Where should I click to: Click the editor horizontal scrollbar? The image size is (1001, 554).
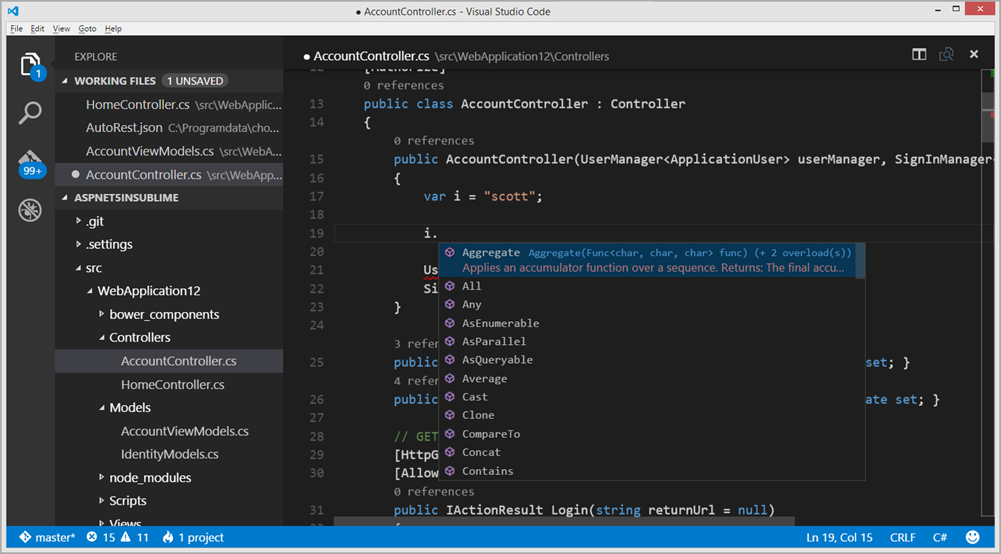564,522
